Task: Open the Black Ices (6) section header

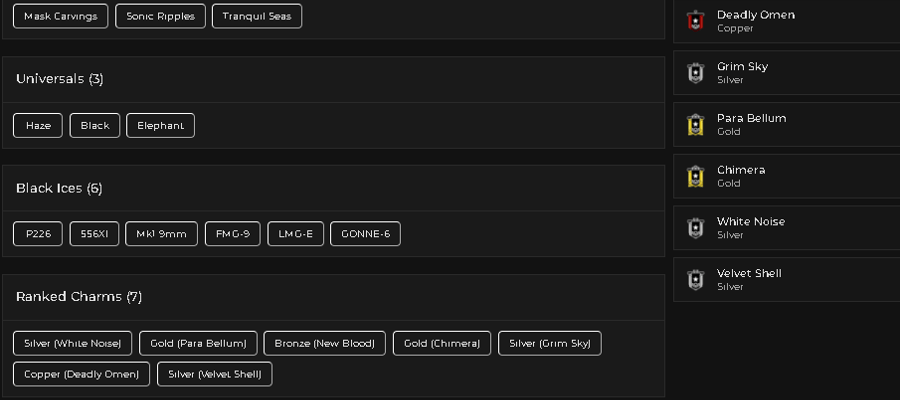Action: coord(333,188)
